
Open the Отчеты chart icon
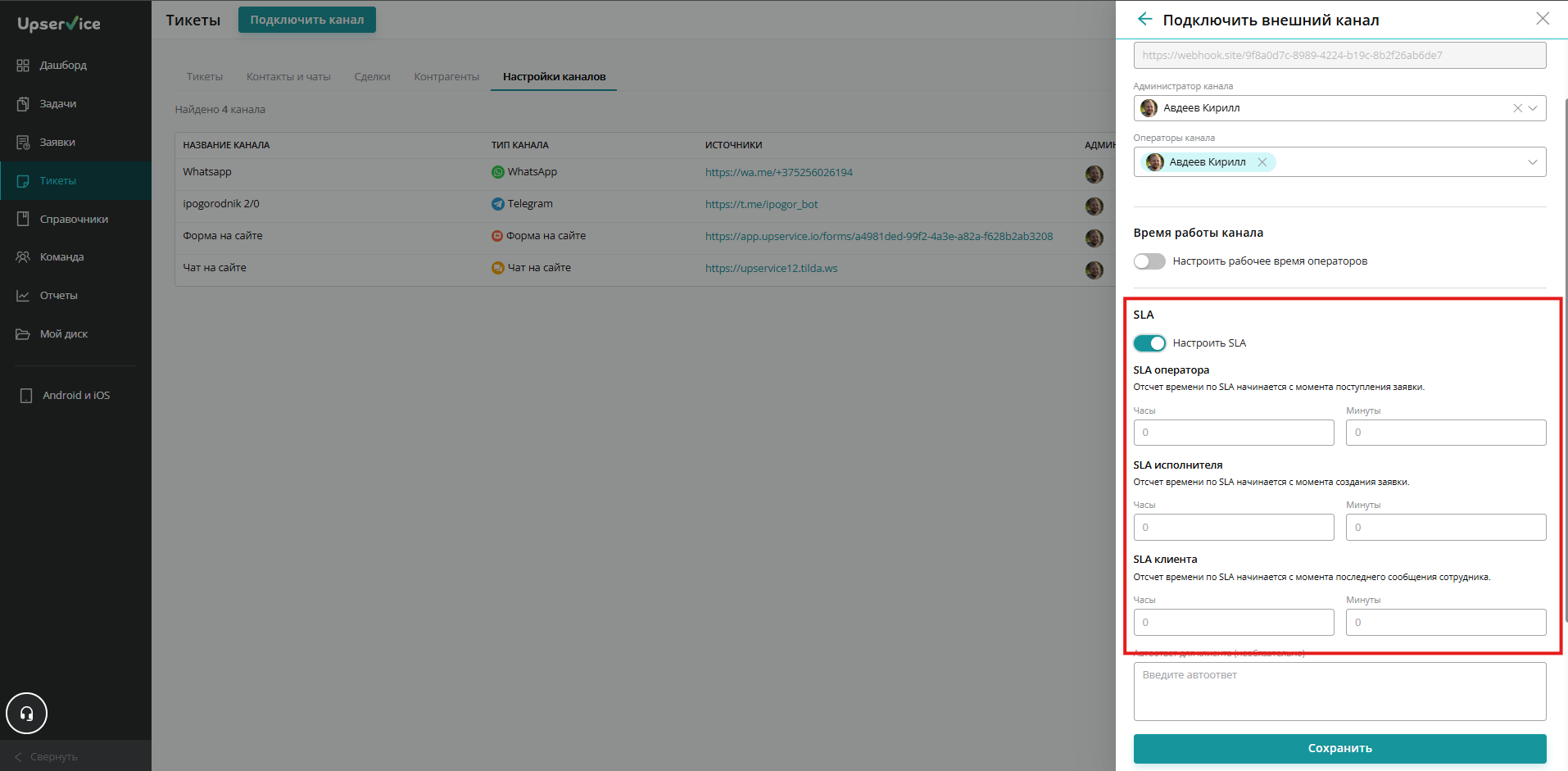tap(23, 296)
